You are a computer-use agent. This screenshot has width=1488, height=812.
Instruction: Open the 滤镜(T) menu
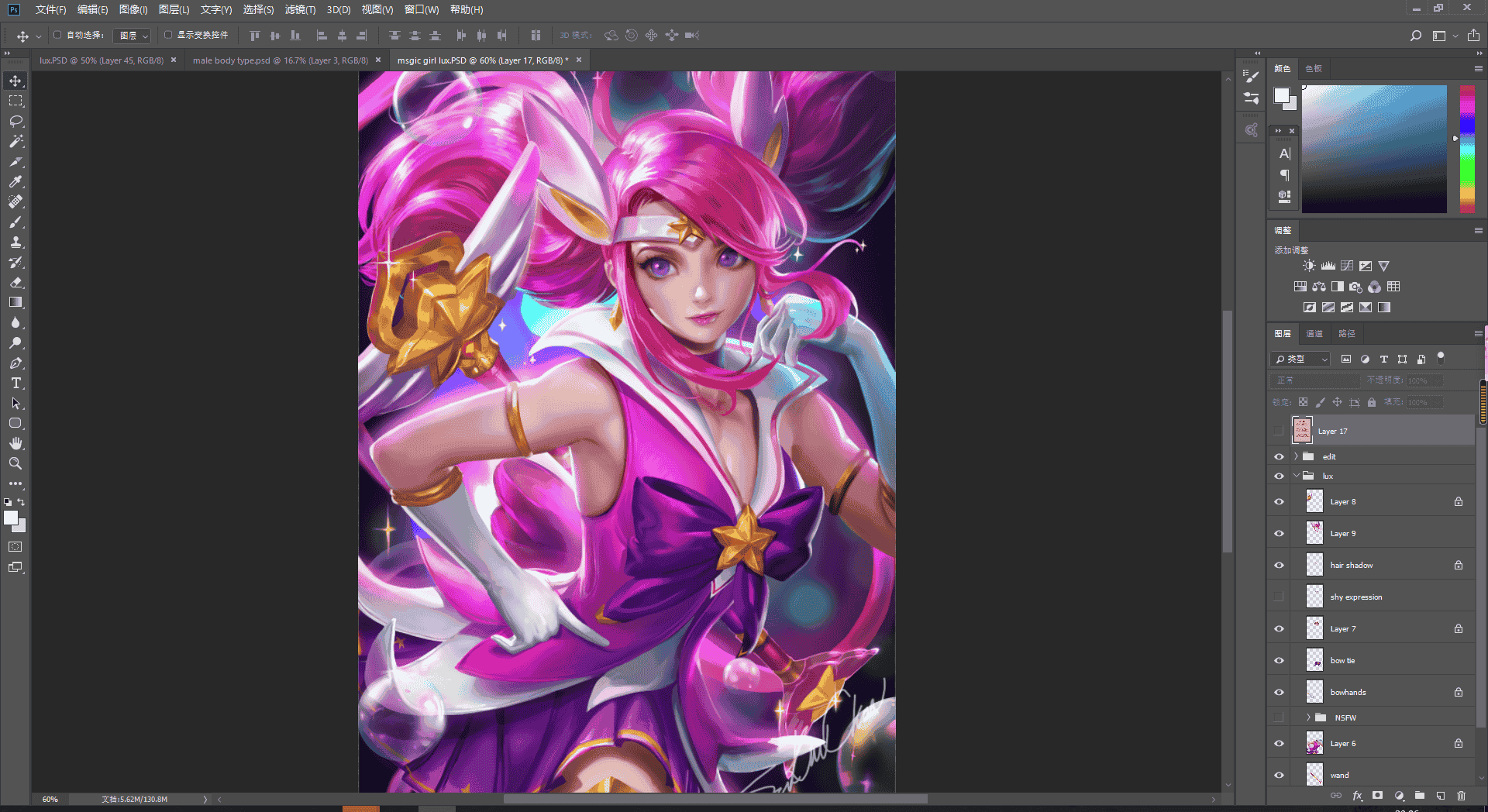[300, 10]
